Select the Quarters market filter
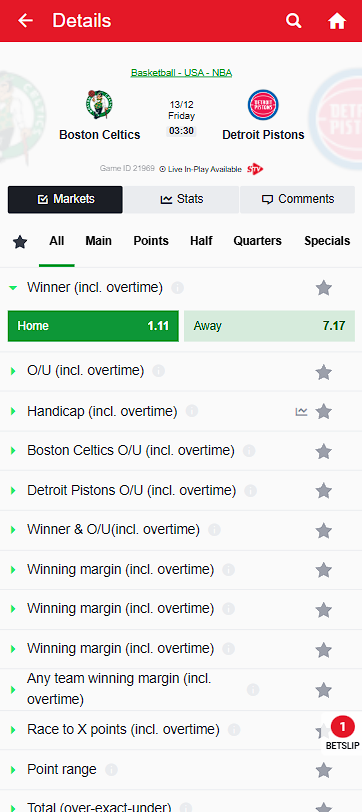This screenshot has height=812, width=362. tap(257, 241)
